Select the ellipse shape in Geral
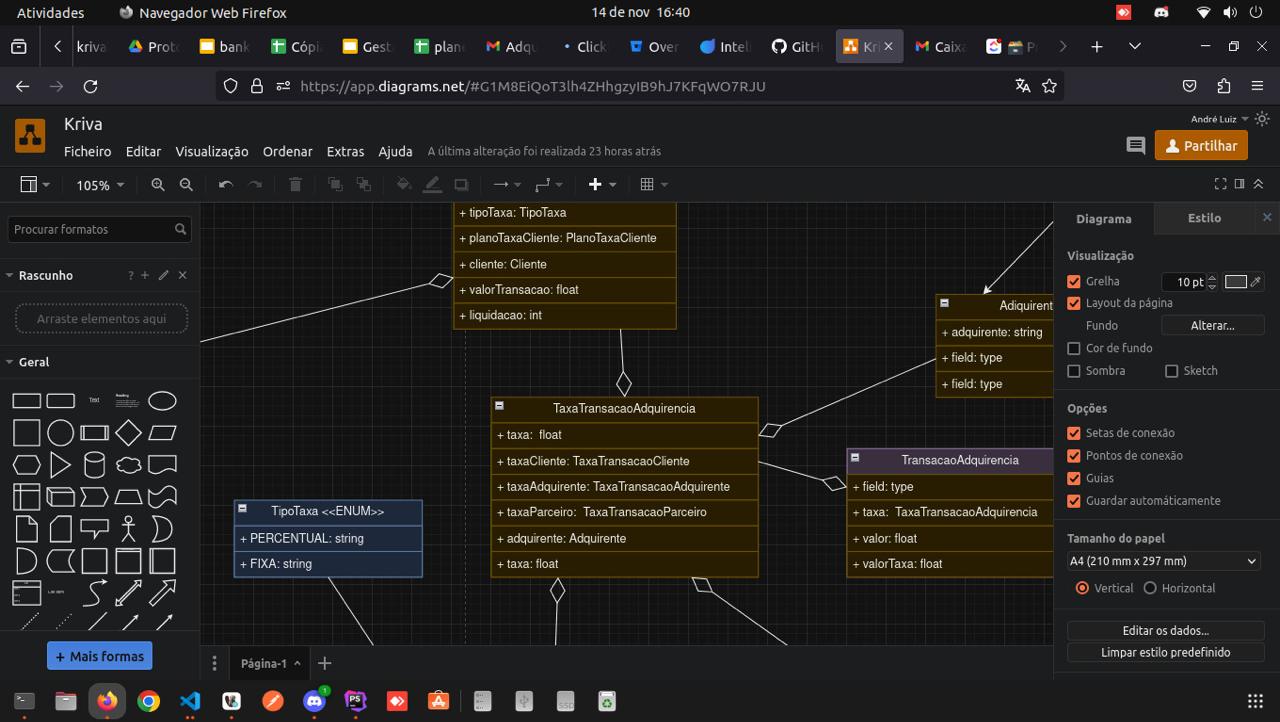Image resolution: width=1280 pixels, height=722 pixels. click(162, 401)
